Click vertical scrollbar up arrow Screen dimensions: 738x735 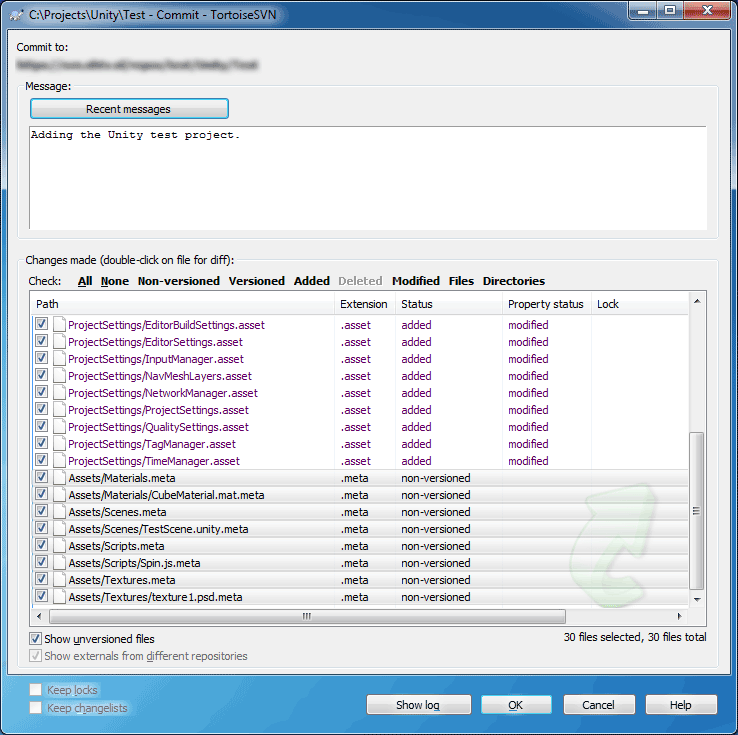point(697,301)
